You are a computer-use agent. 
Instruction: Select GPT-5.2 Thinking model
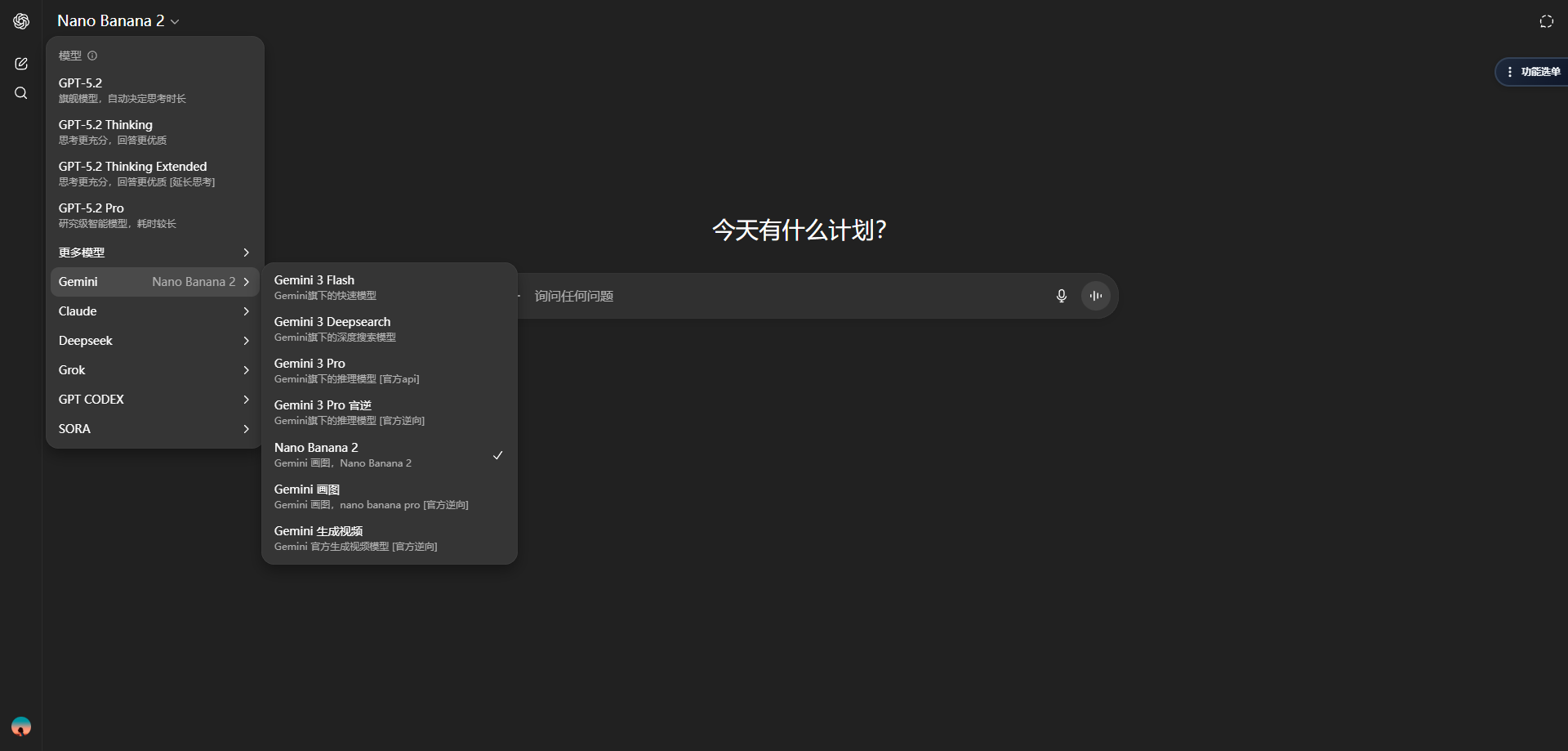click(154, 132)
